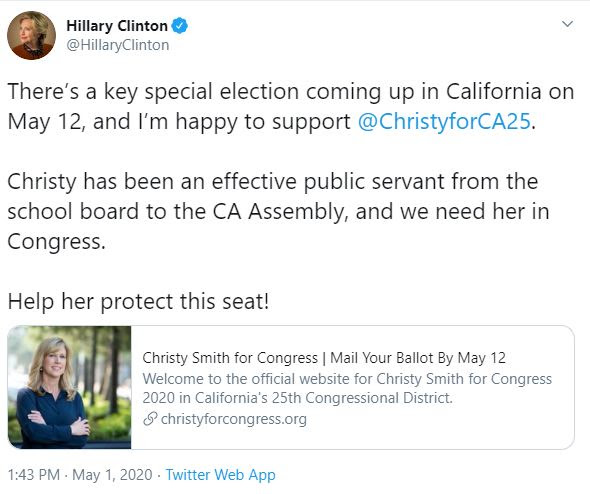The image size is (590, 494).
Task: Click the May 12 text in the card title
Action: [482, 358]
